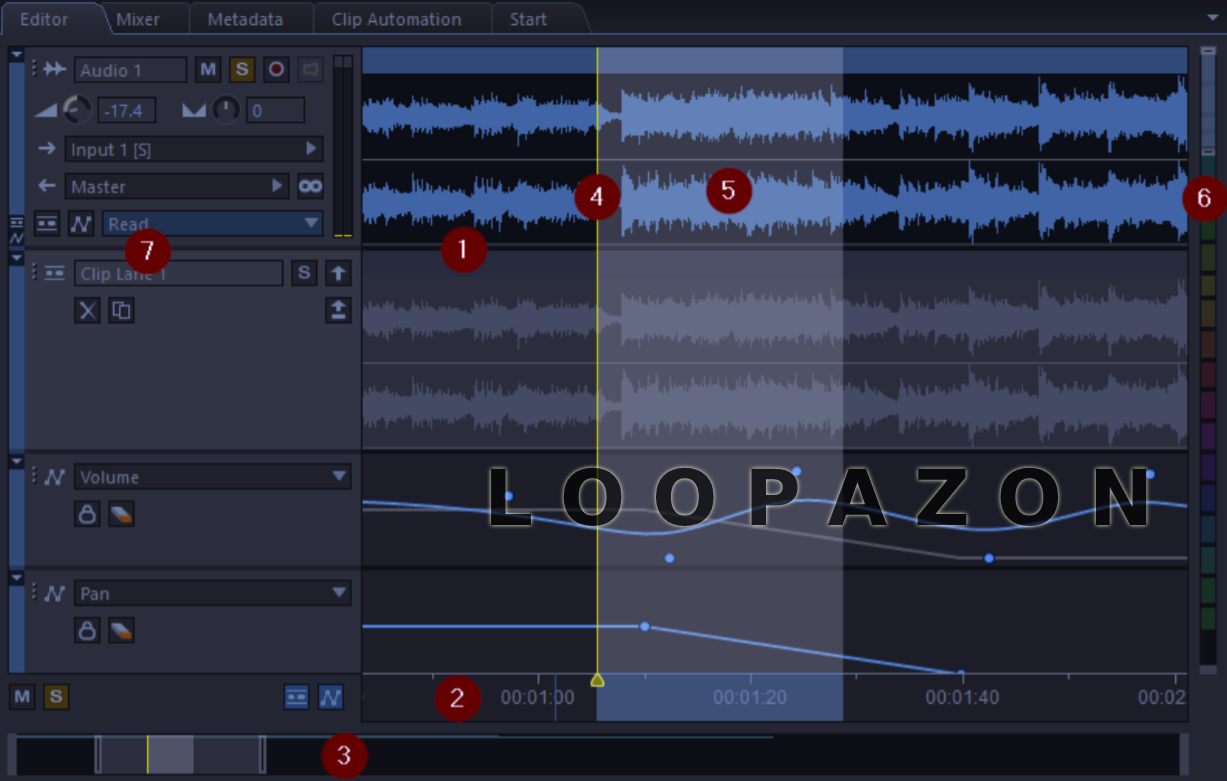Click the Pan automation point where the line starts descending

click(x=644, y=626)
